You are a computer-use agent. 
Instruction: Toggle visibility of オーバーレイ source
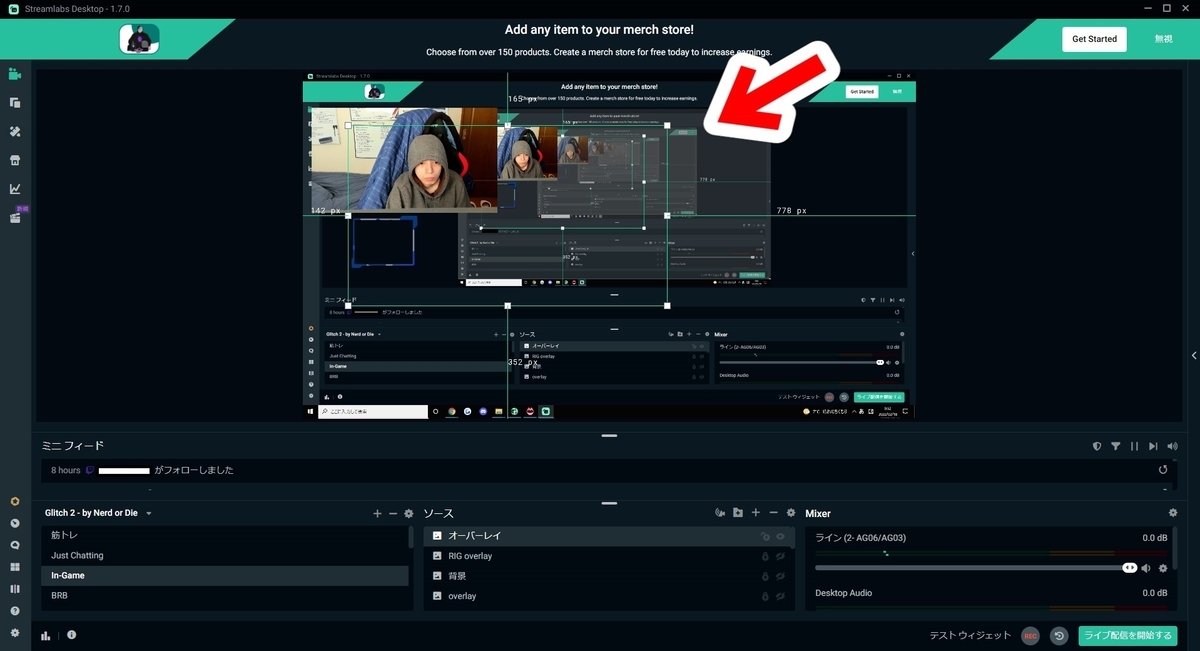(780, 536)
